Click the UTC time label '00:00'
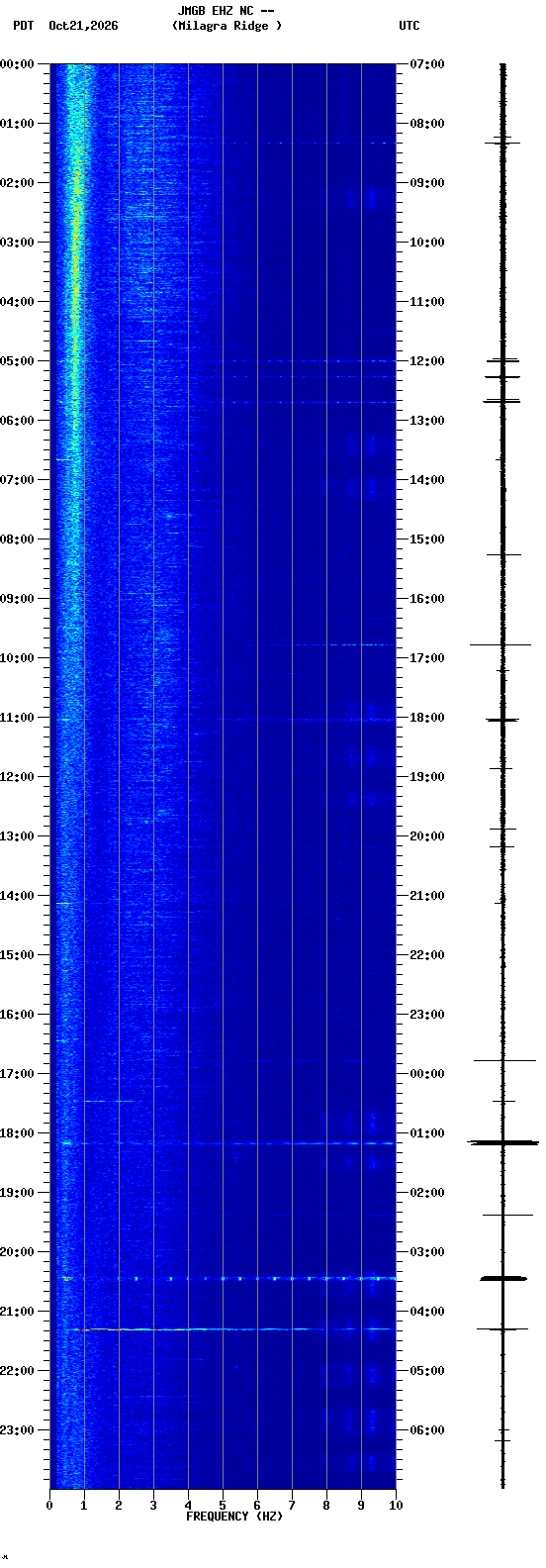This screenshot has width=546, height=1568. click(x=427, y=1074)
